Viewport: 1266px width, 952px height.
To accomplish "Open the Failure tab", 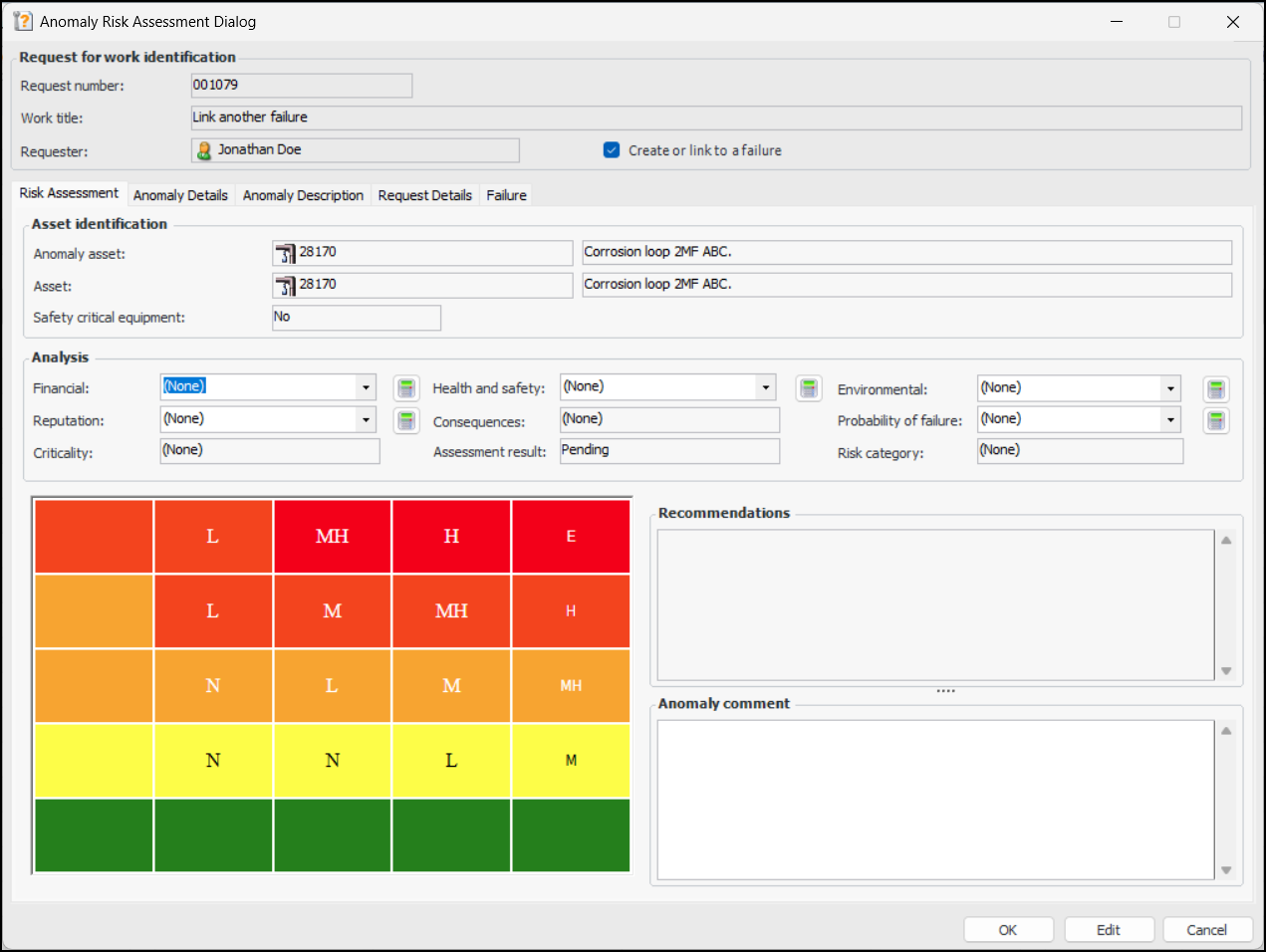I will (x=506, y=195).
